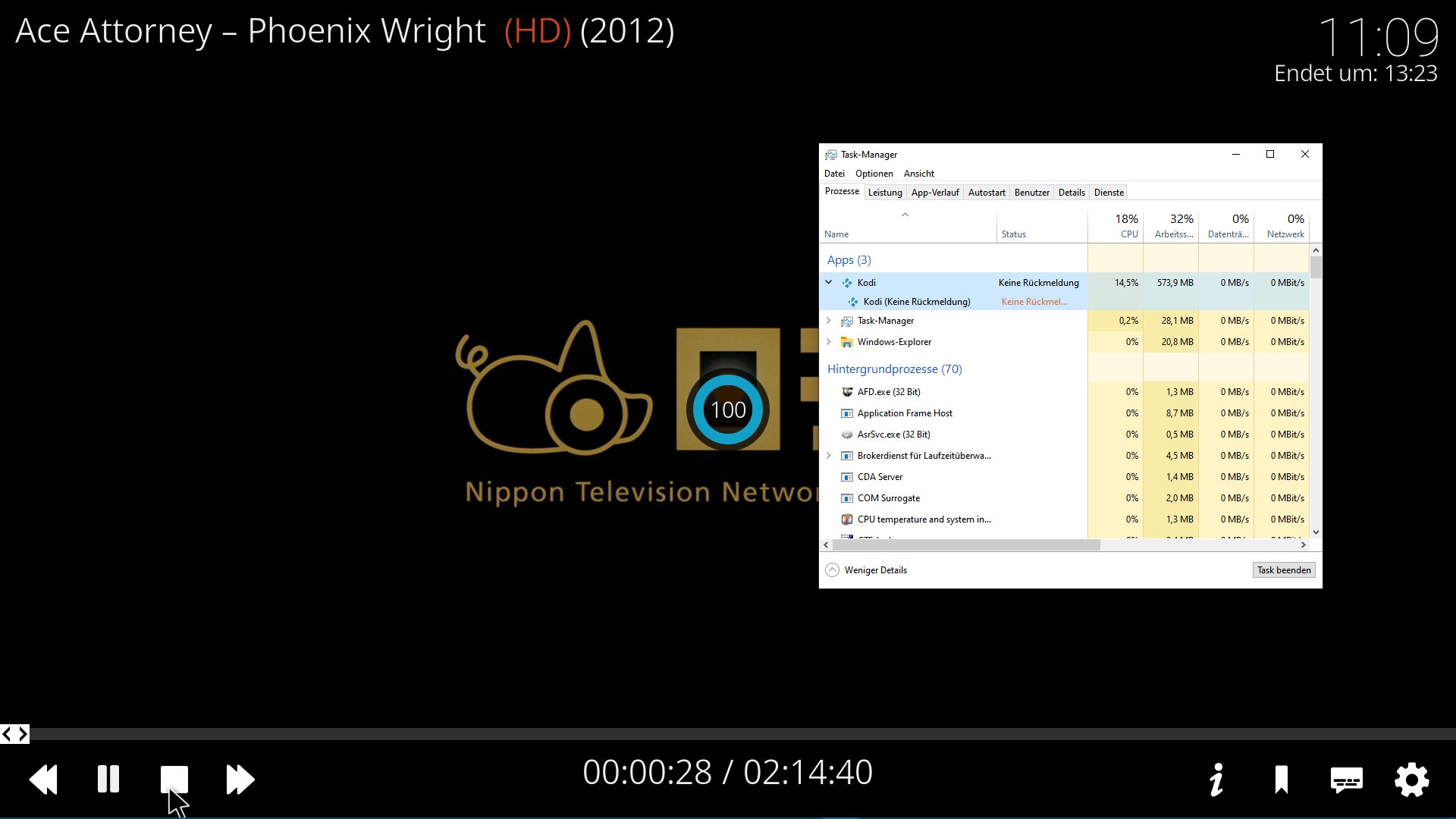Minimize the Task-Manager window
Viewport: 1456px width, 819px height.
(1236, 154)
